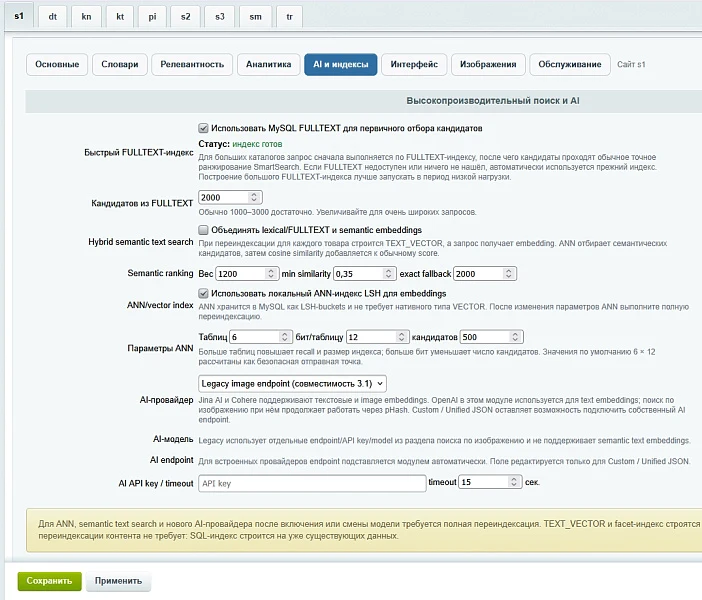702x600 pixels.
Task: Click the AI endpoint label
Action: 172,460
